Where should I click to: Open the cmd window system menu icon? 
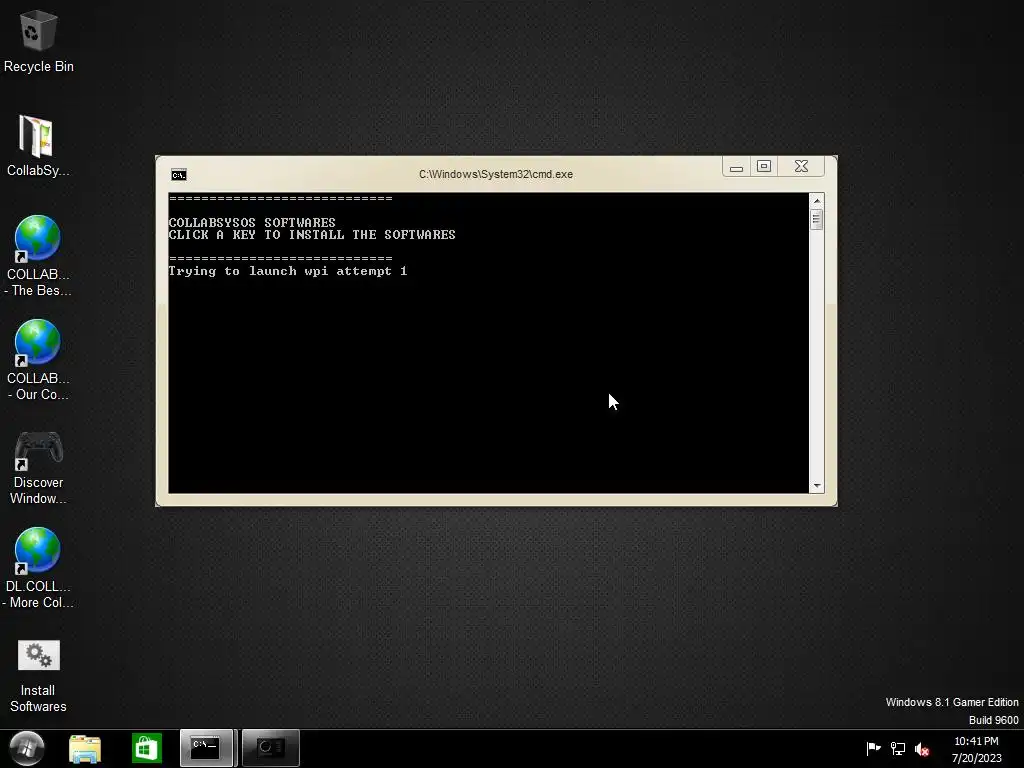(x=178, y=174)
